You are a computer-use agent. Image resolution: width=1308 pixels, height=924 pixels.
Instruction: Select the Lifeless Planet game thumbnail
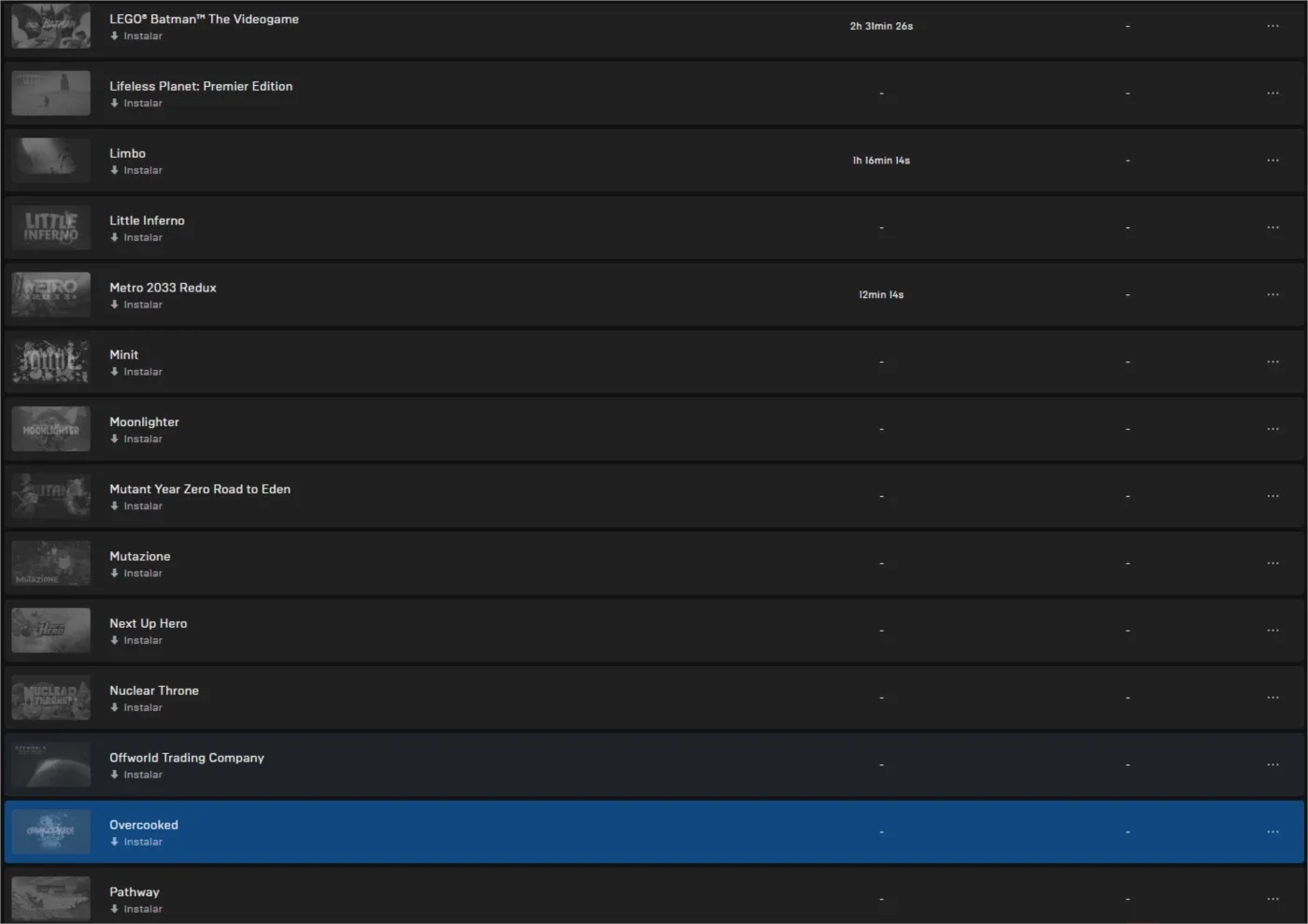(51, 93)
